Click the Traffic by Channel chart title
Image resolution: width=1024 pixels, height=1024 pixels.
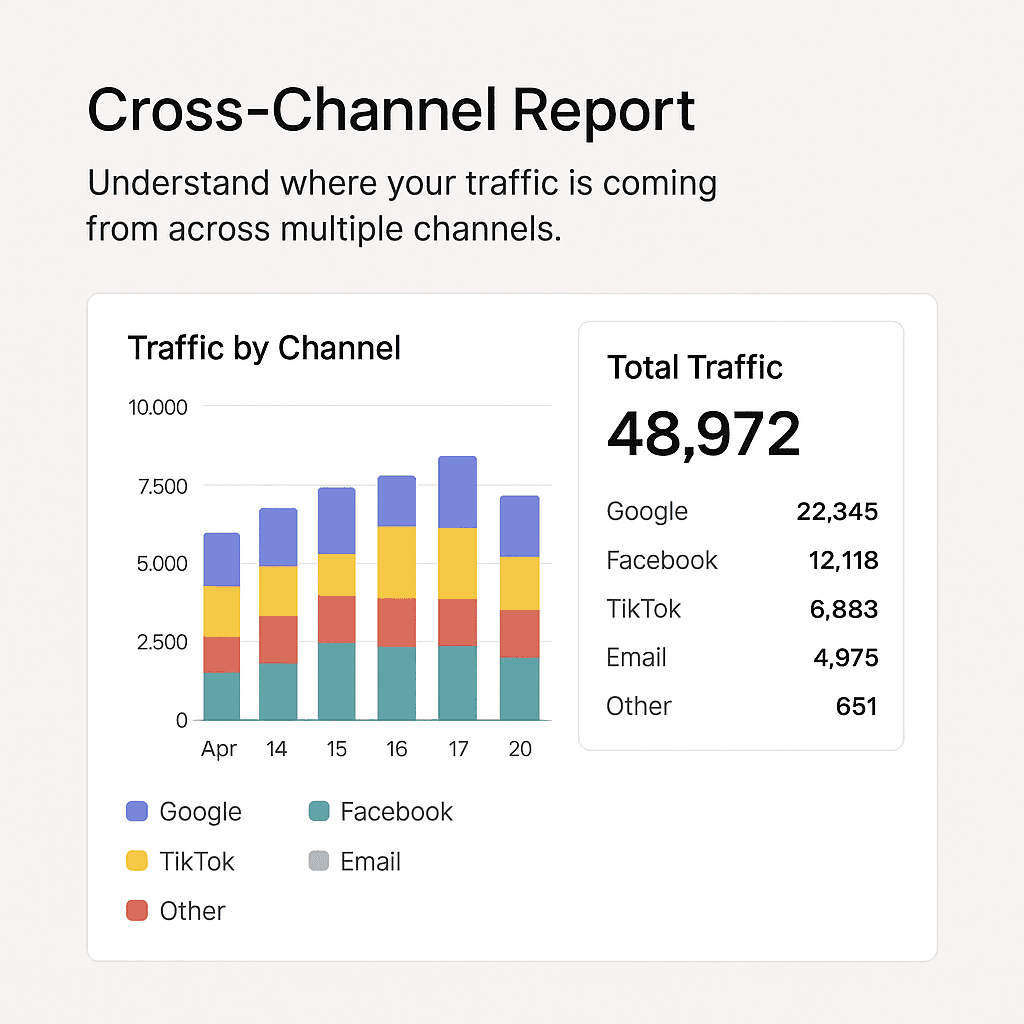[264, 348]
